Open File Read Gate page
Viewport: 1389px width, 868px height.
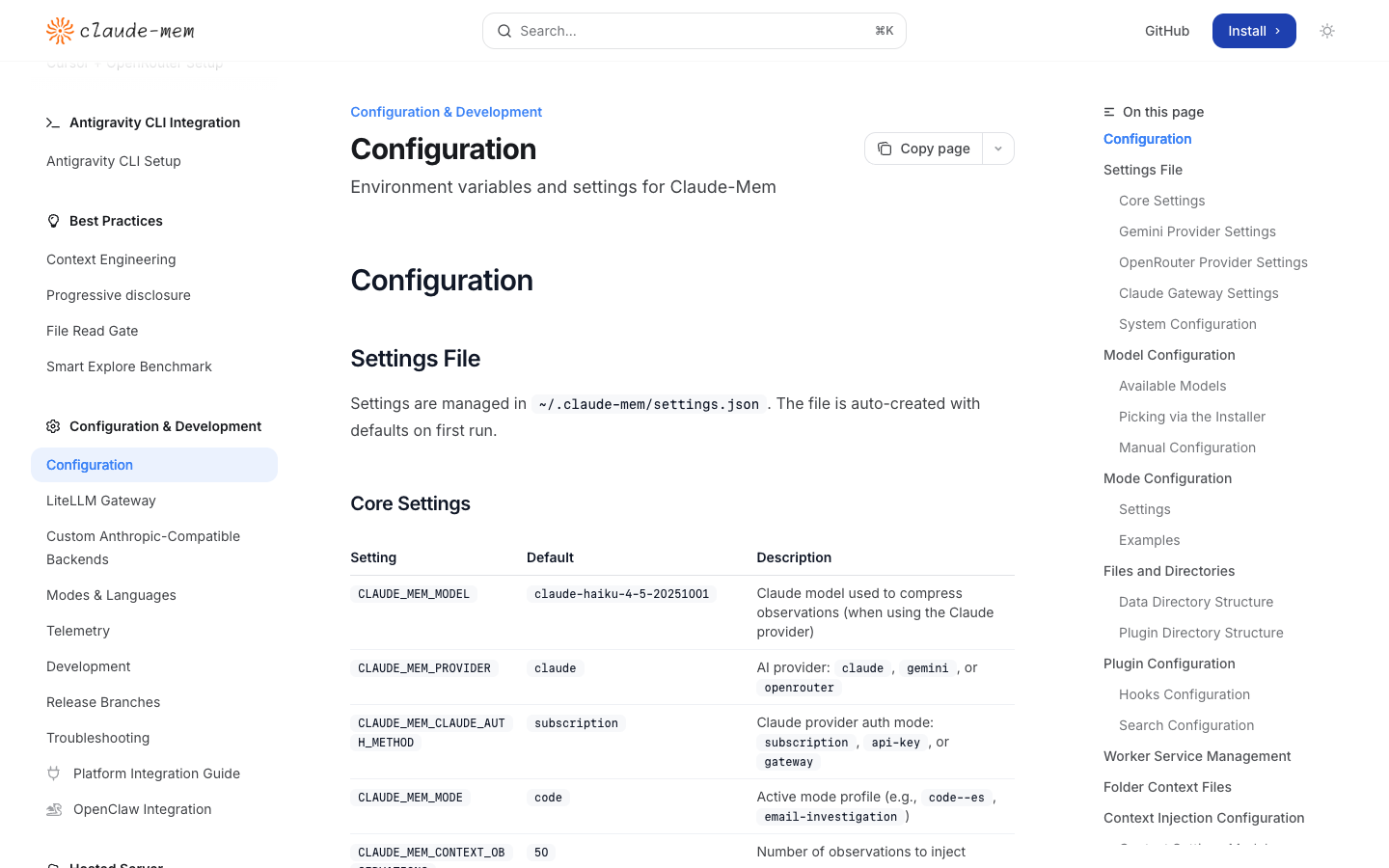click(x=93, y=331)
